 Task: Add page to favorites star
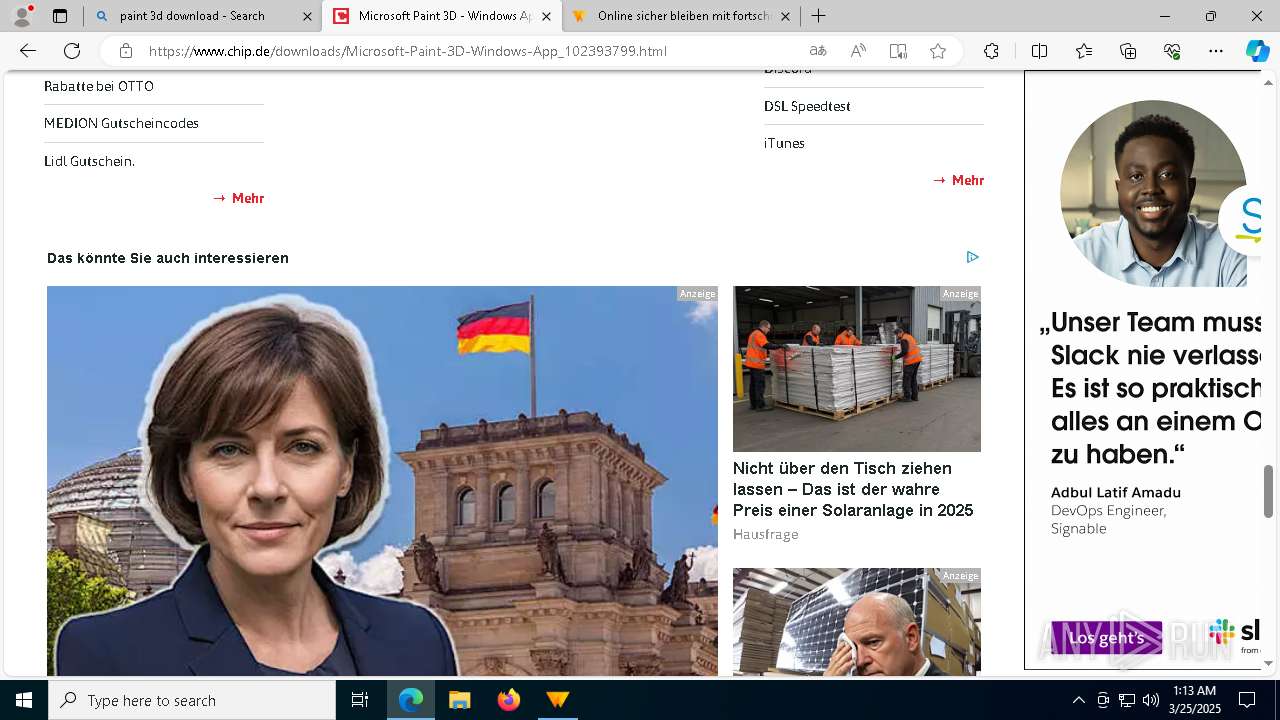[938, 51]
